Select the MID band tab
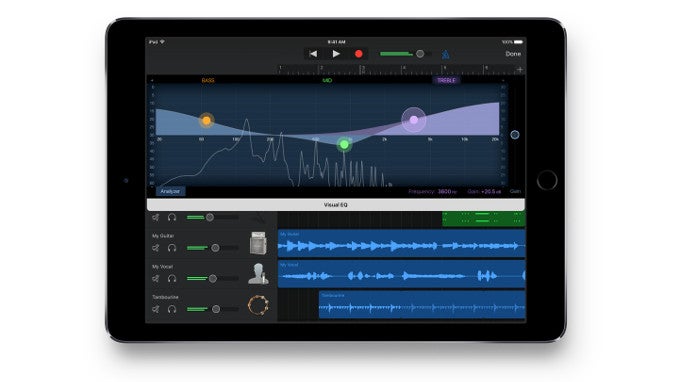Image resolution: width=680 pixels, height=382 pixels. point(327,81)
